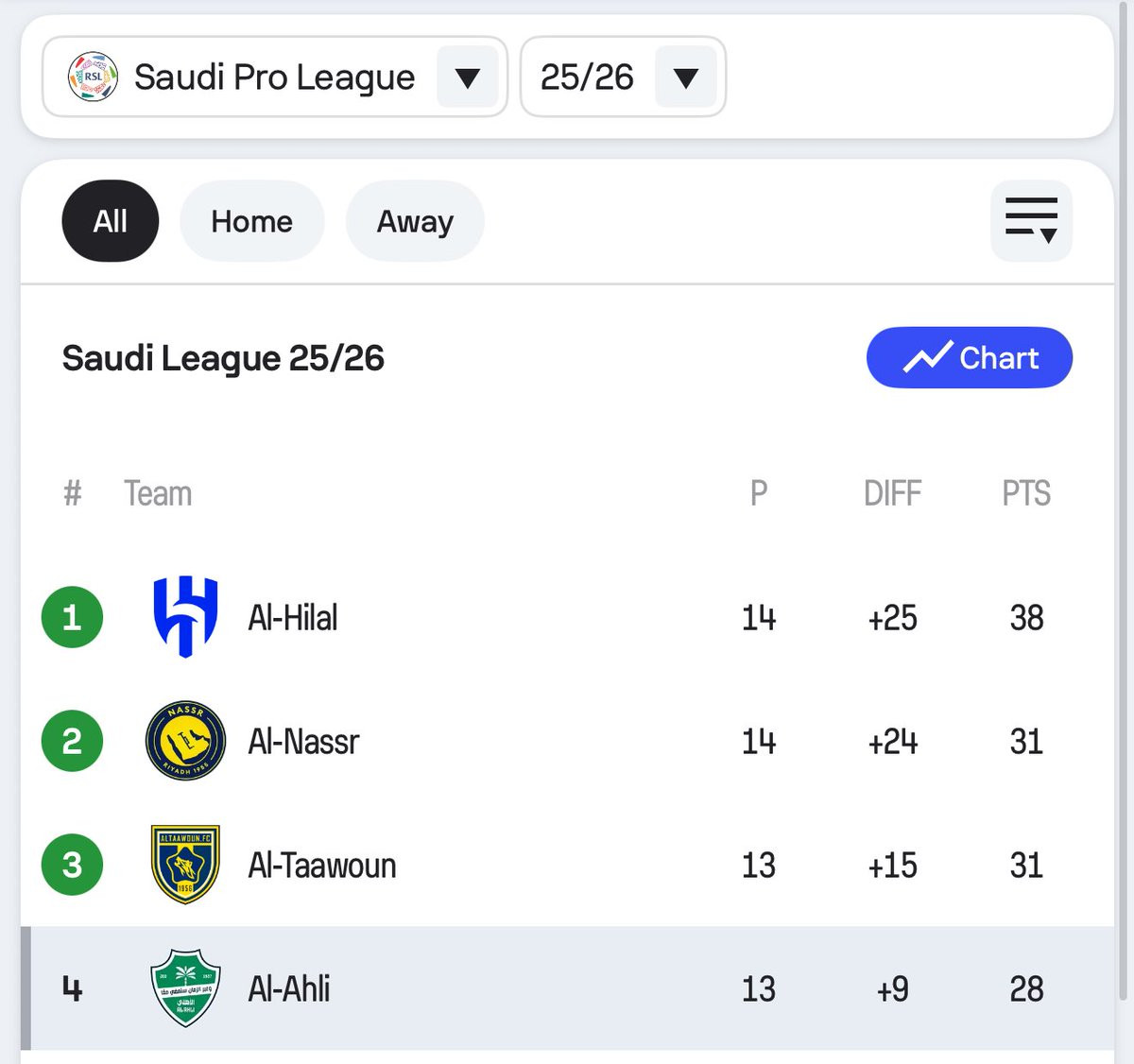Open the Al-Nassr team name link
Screen dimensions: 1134x1064
point(303,742)
